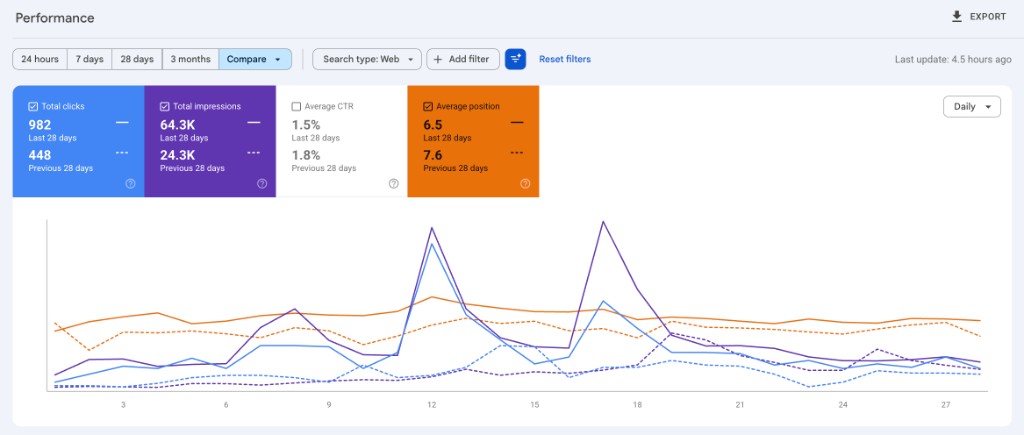Click x-axis label 18

click(637, 405)
